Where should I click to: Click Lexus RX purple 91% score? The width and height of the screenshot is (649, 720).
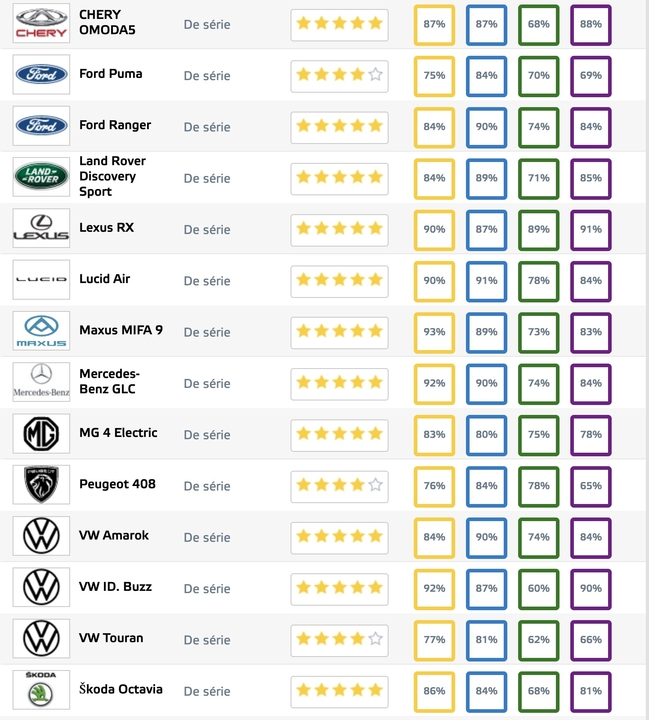590,229
